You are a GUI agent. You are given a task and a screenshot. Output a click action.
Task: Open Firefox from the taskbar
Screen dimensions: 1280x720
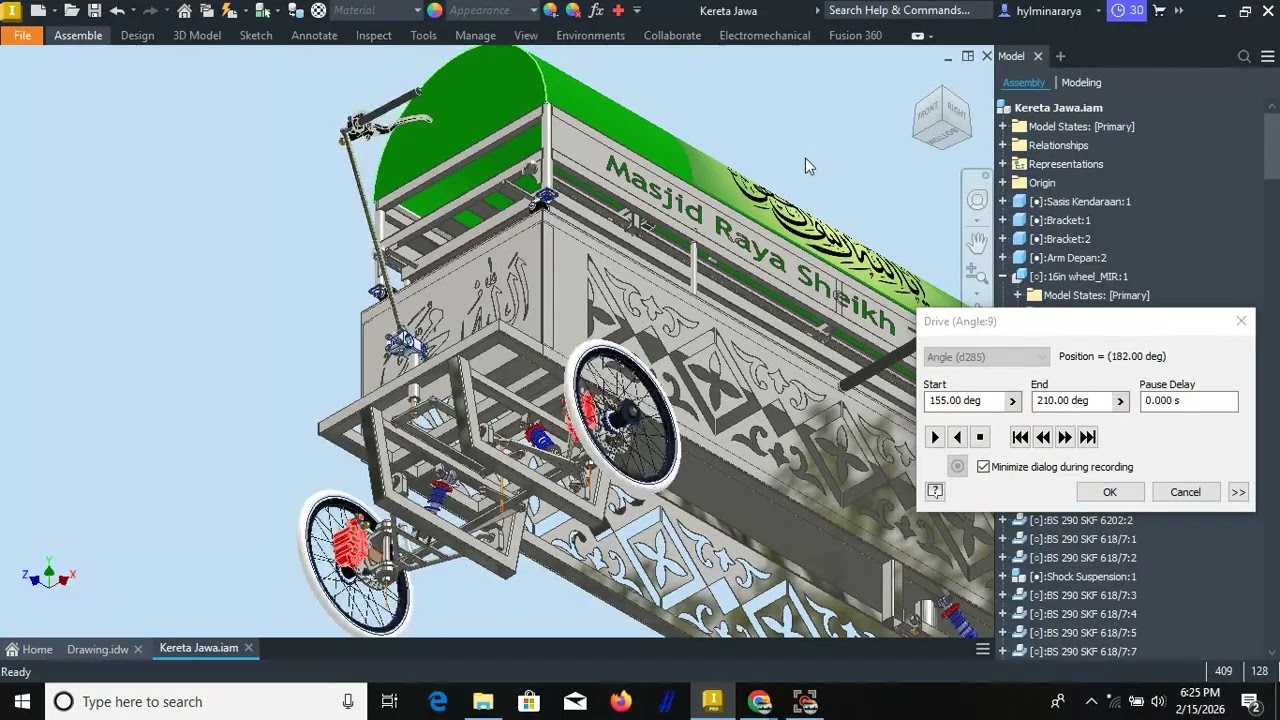pyautogui.click(x=621, y=702)
